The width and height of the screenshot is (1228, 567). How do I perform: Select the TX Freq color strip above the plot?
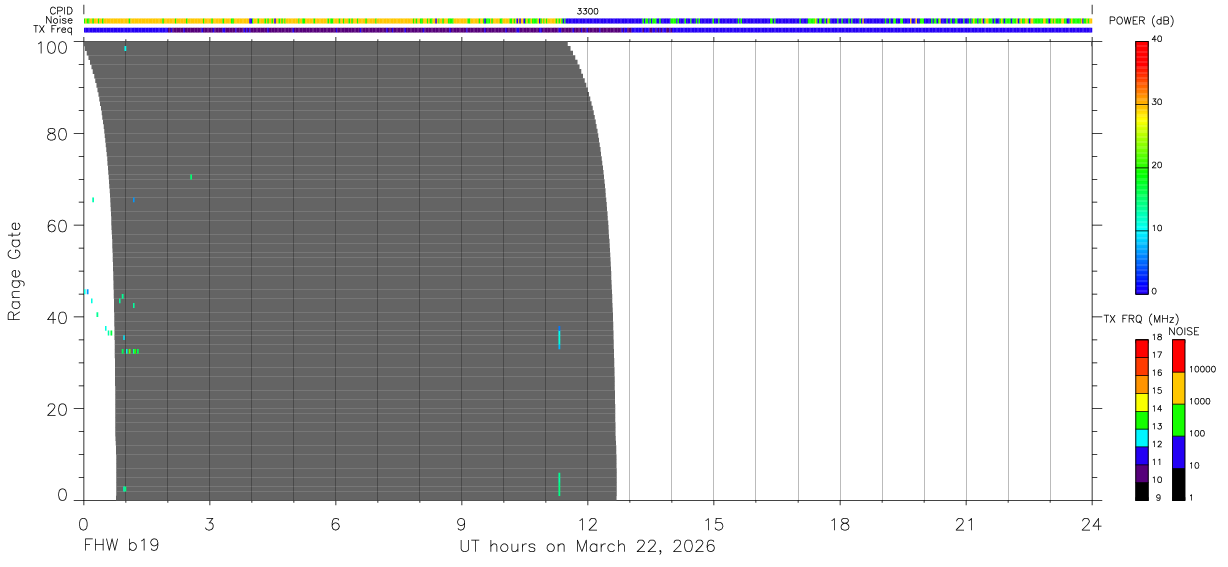(588, 30)
